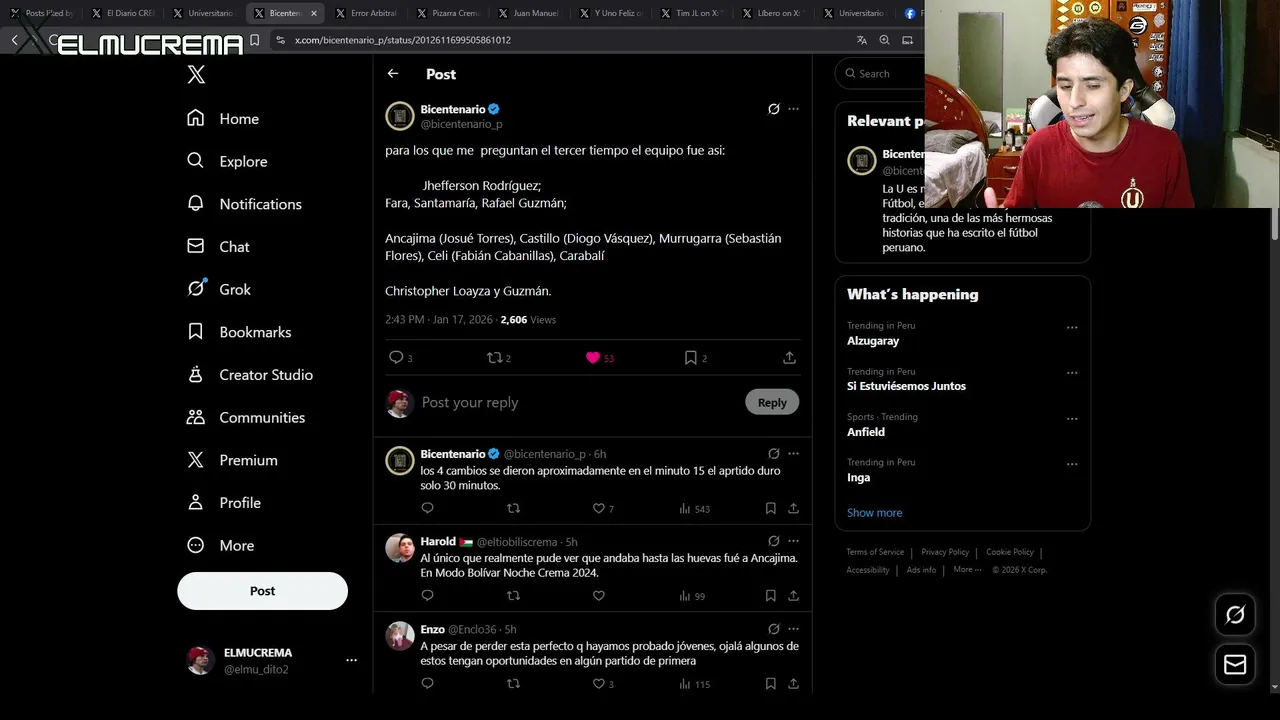1280x720 pixels.
Task: Grok icon on the 4 cambios reply
Action: coord(773,454)
